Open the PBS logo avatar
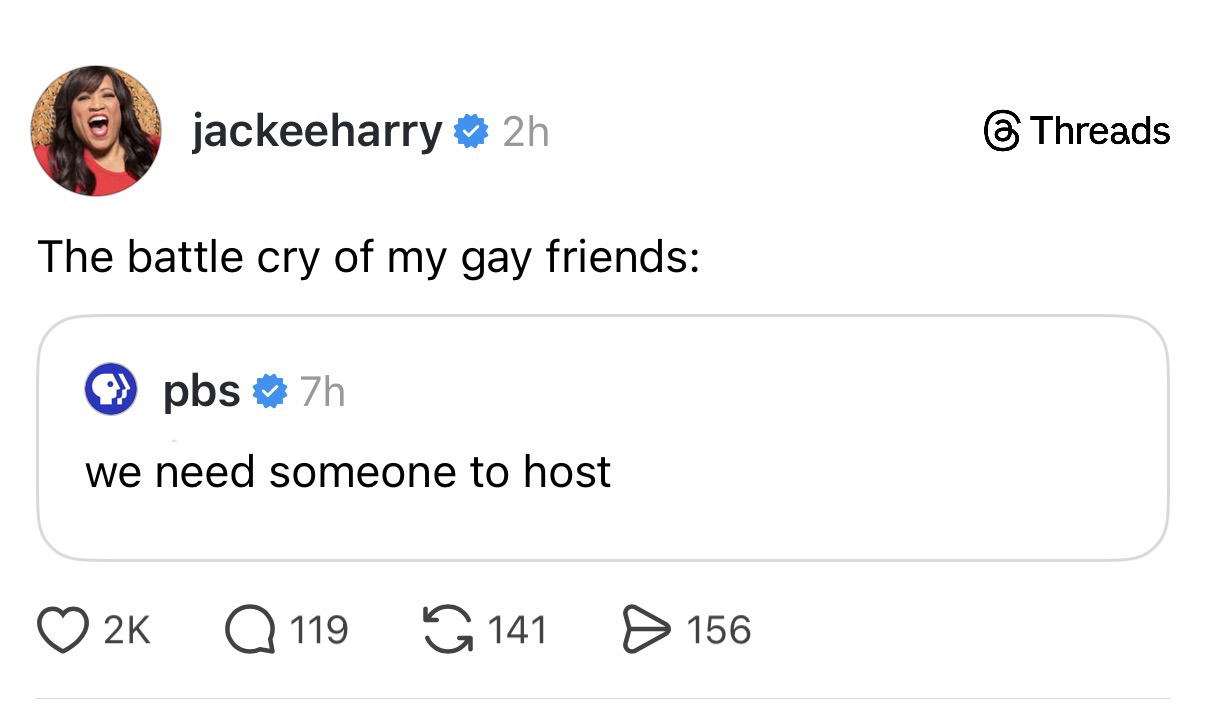 (109, 390)
